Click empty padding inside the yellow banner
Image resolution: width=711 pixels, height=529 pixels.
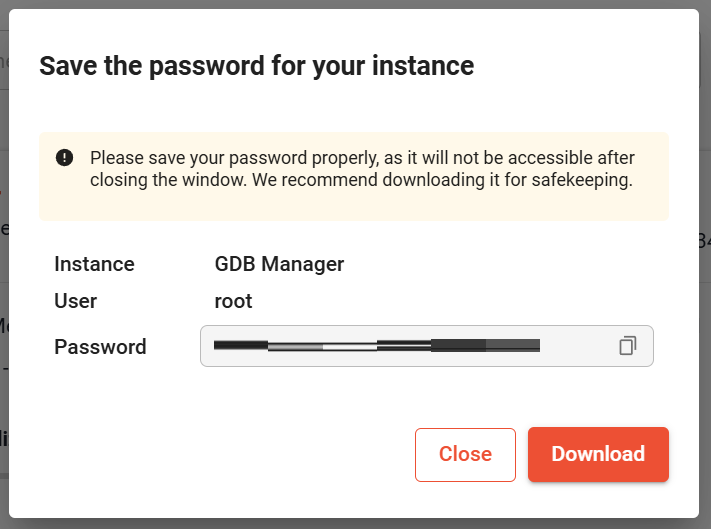[354, 206]
